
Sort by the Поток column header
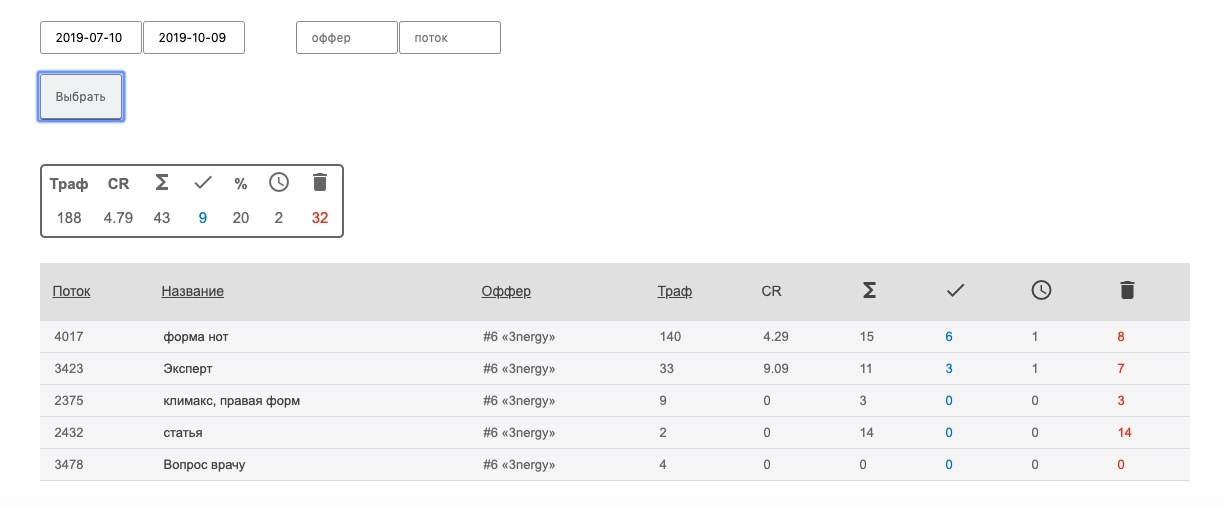(x=71, y=292)
